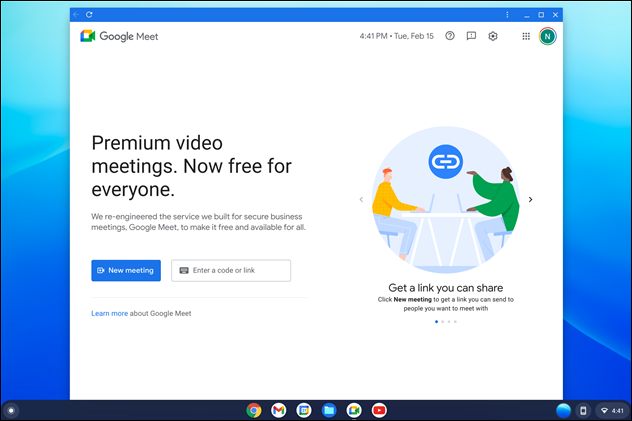The image size is (632, 421).
Task: Show the previous carousel slide
Action: 361,199
